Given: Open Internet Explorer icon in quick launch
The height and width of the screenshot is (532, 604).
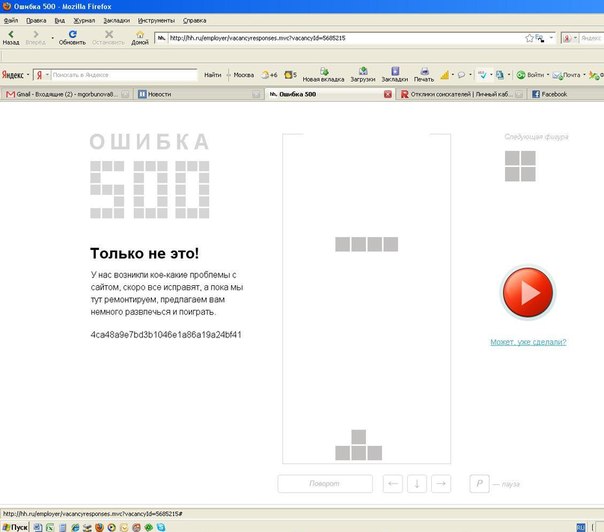Looking at the screenshot, I should [x=75, y=527].
